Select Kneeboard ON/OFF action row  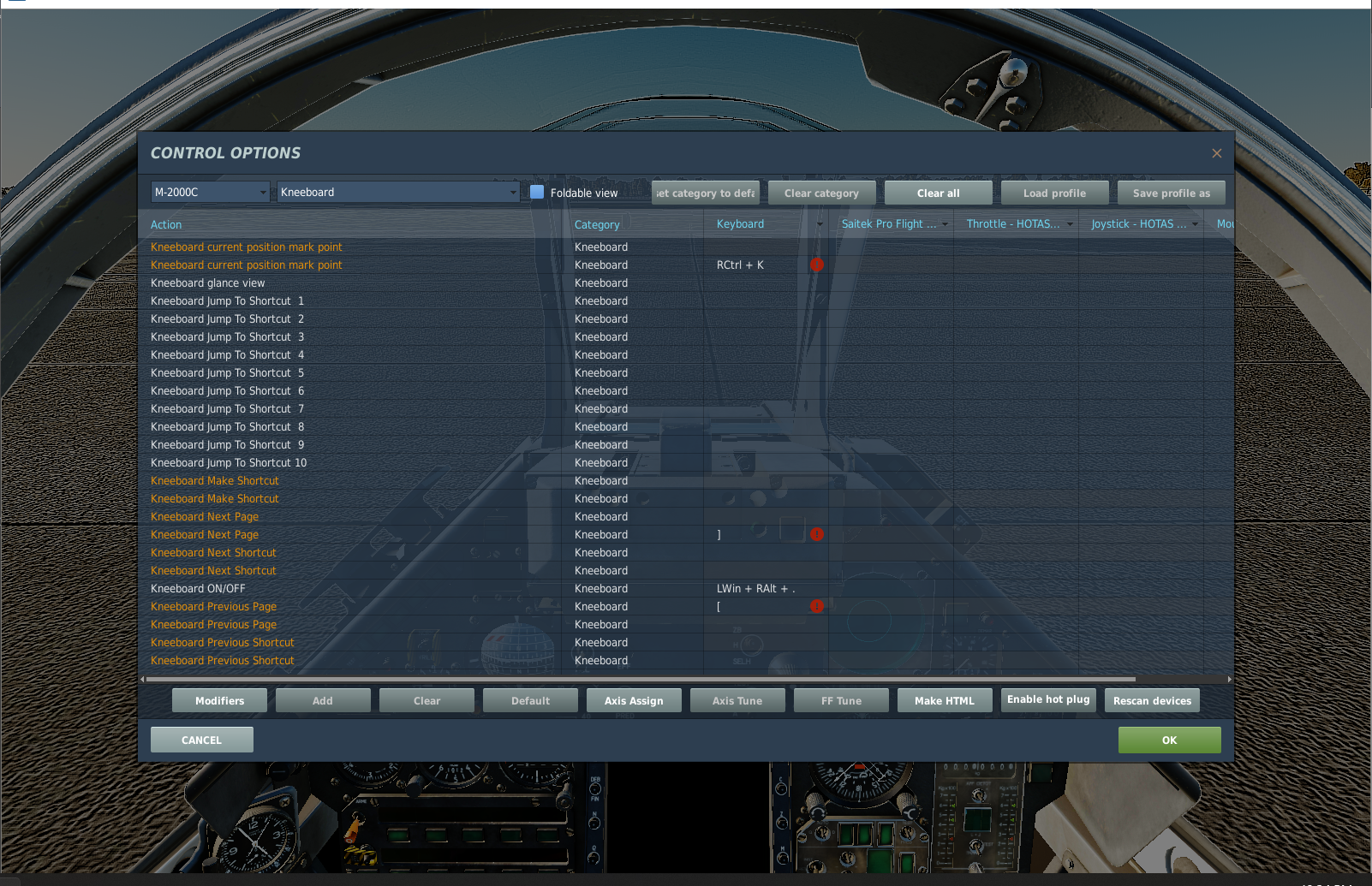(x=685, y=589)
